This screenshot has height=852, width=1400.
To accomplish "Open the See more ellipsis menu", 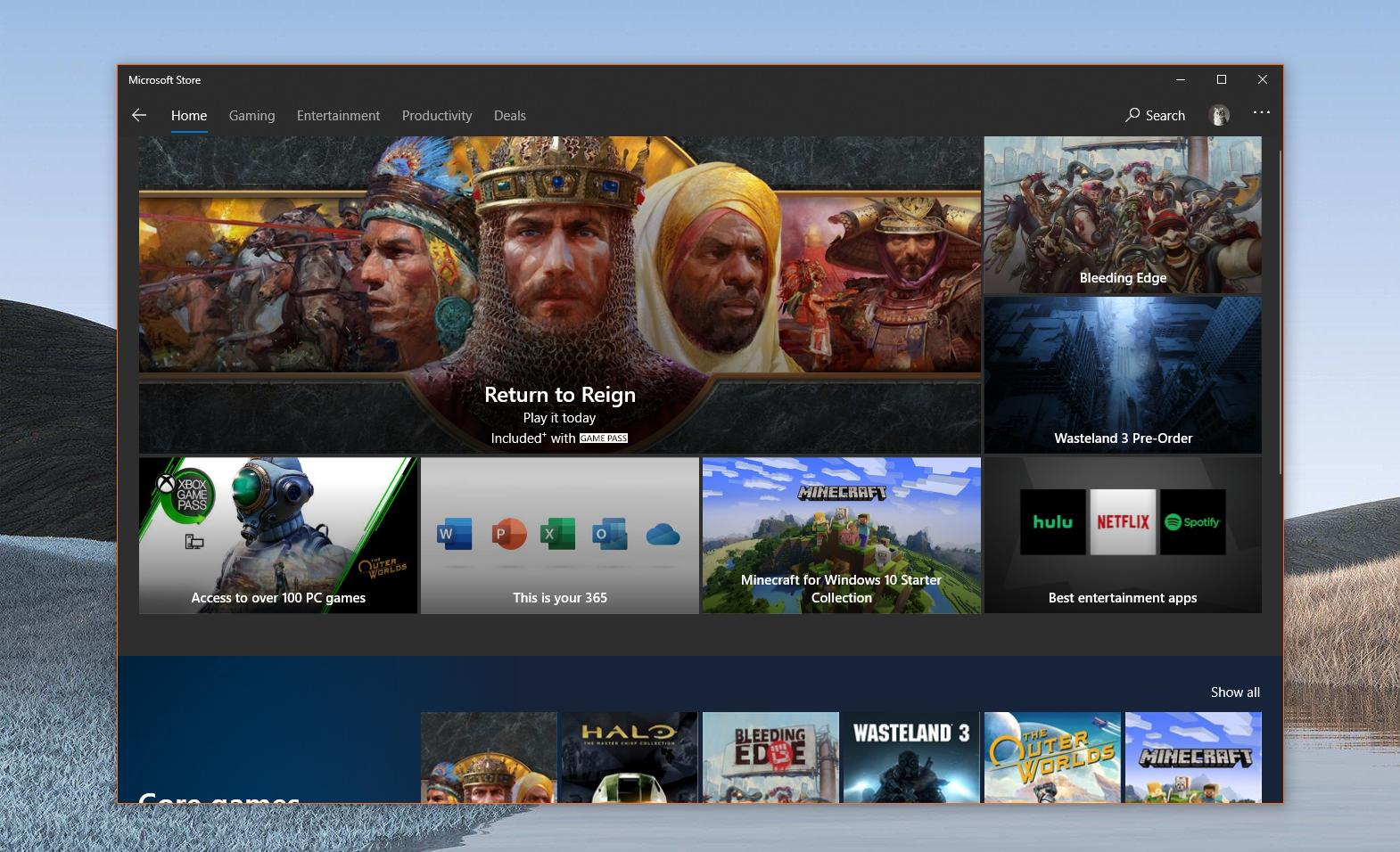I will pos(1261,112).
